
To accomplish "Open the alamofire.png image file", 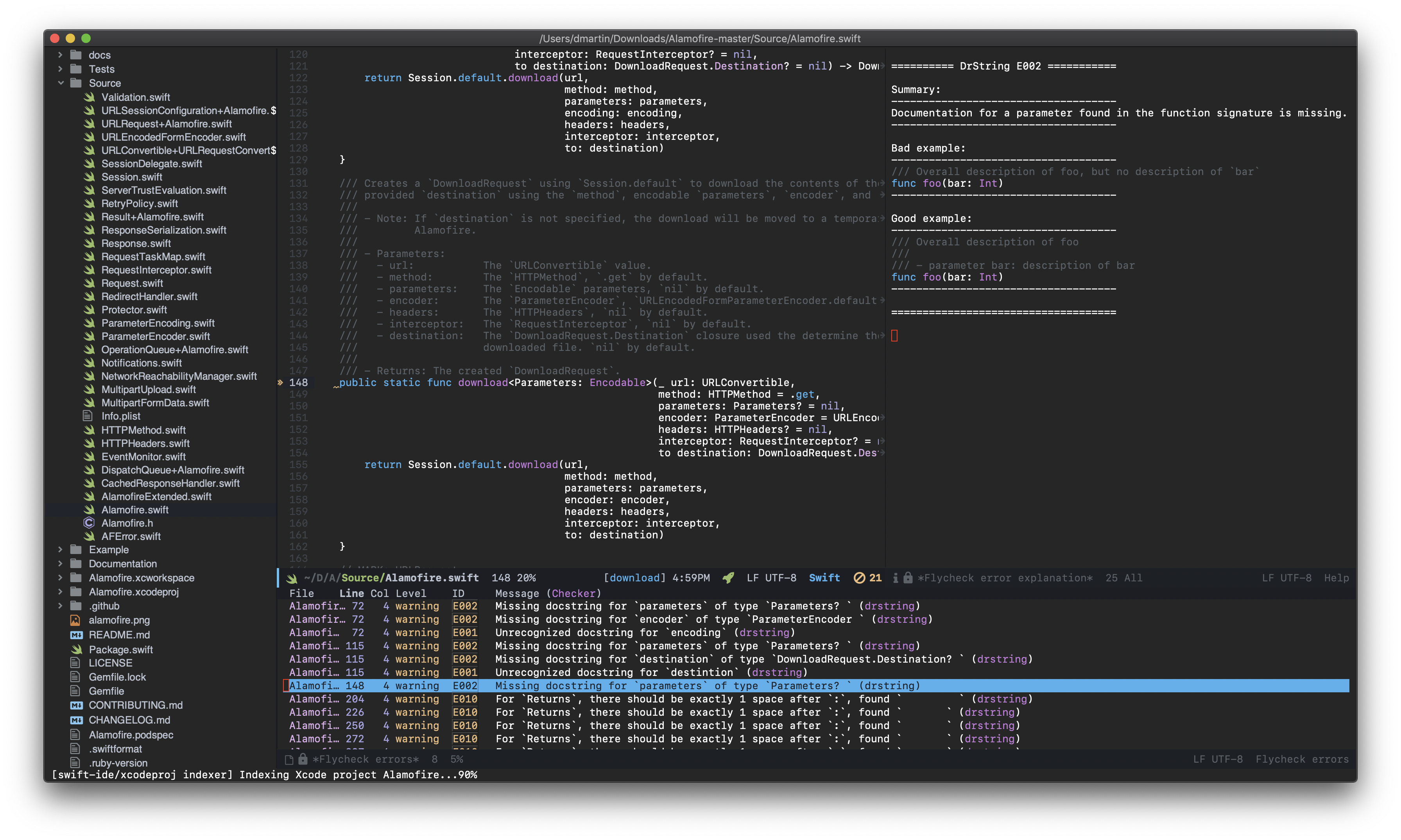I will tap(119, 620).
